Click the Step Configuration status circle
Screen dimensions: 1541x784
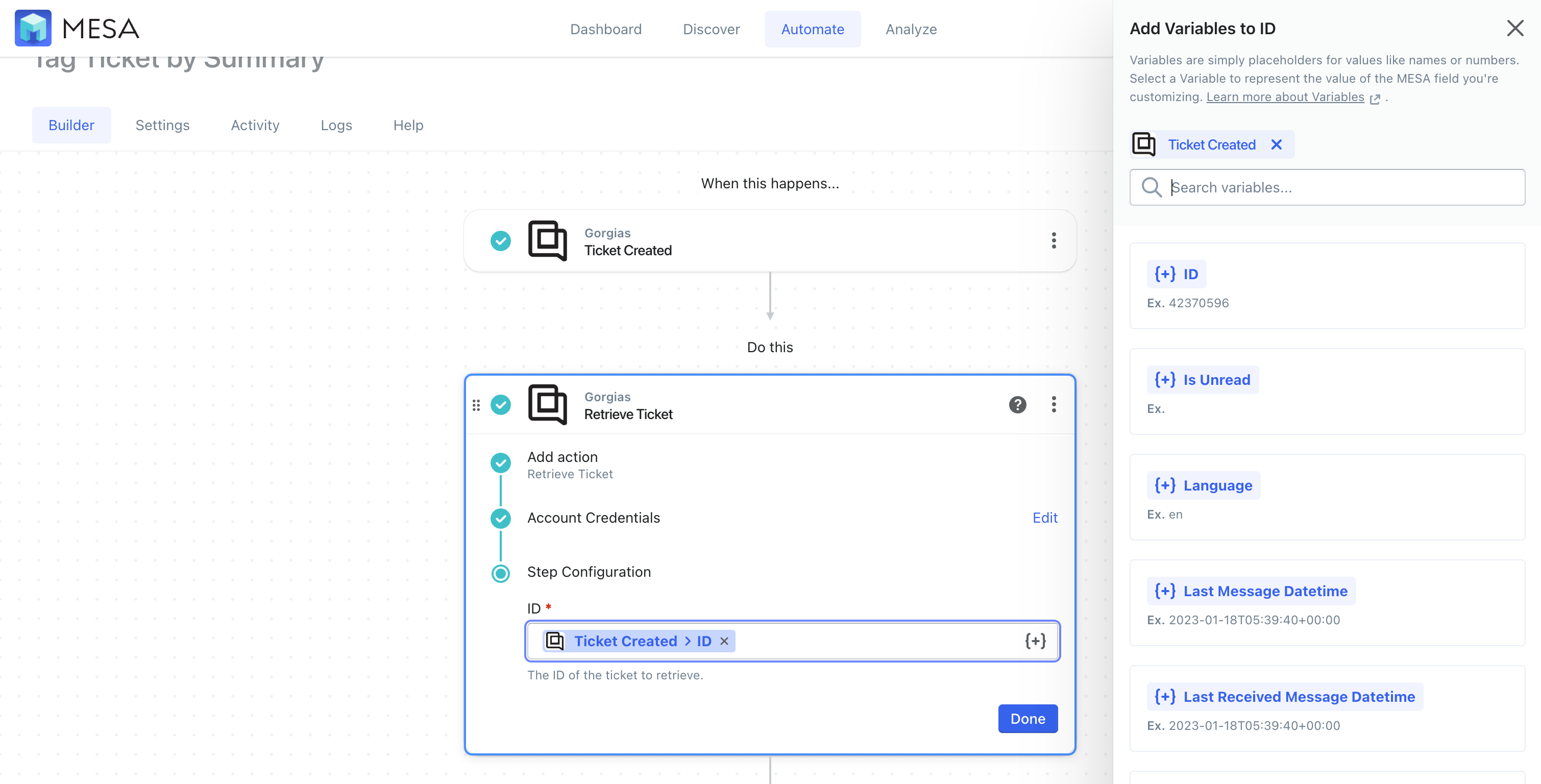[x=500, y=574]
